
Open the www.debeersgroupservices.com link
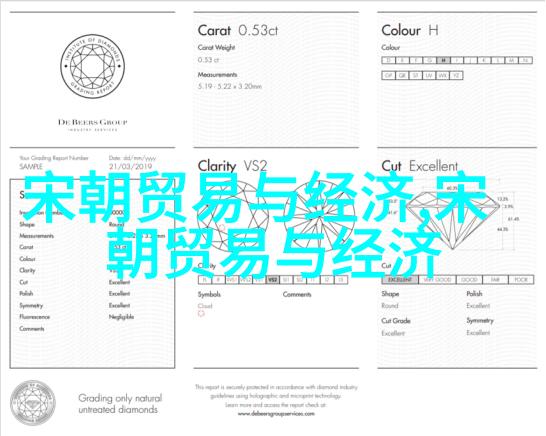click(276, 414)
